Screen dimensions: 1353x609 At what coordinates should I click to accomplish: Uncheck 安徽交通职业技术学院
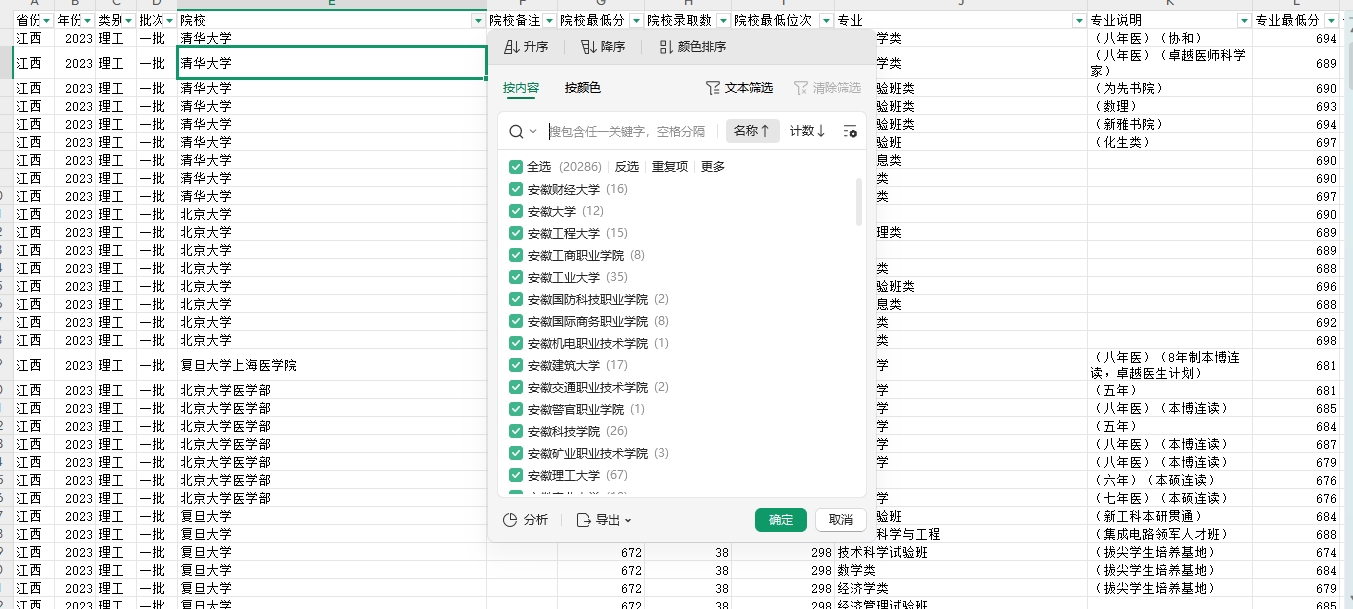(516, 387)
